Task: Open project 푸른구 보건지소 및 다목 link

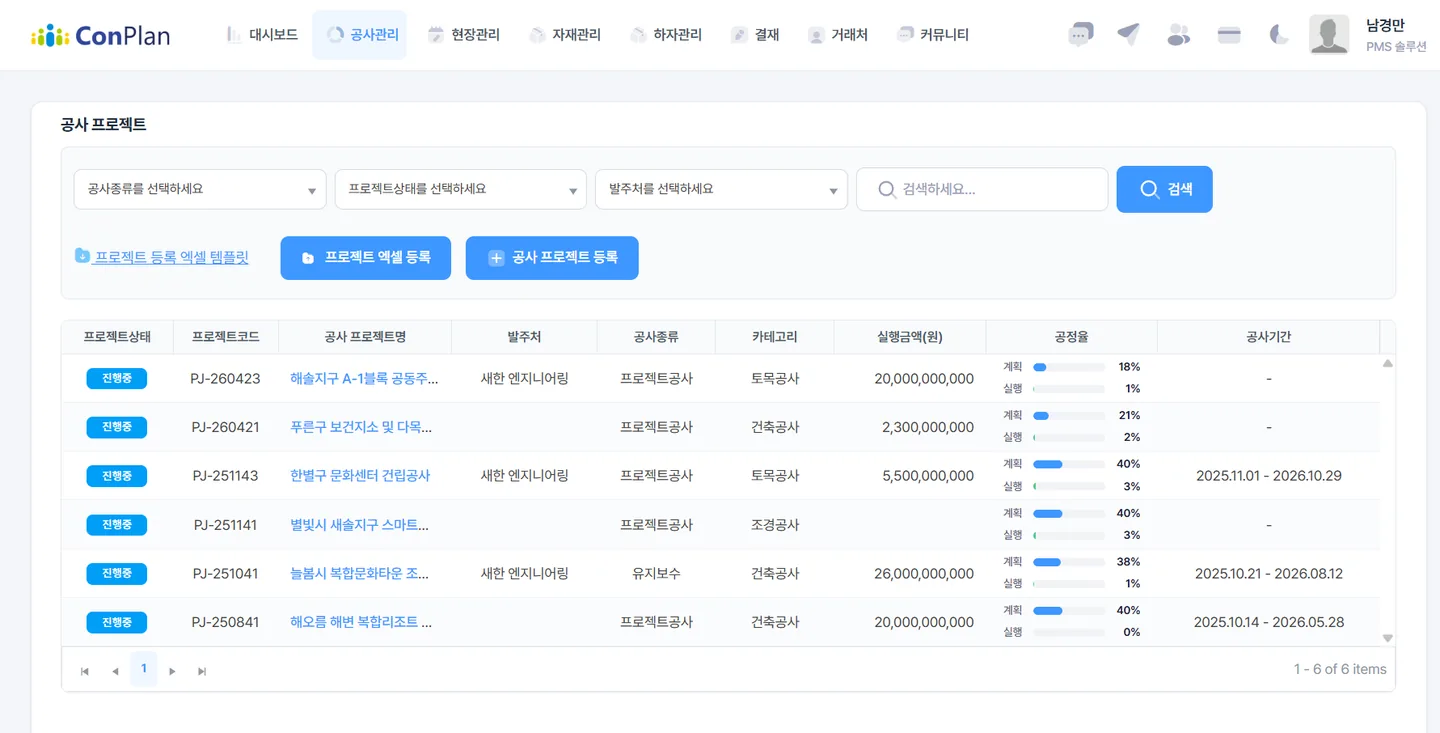Action: coord(361,427)
